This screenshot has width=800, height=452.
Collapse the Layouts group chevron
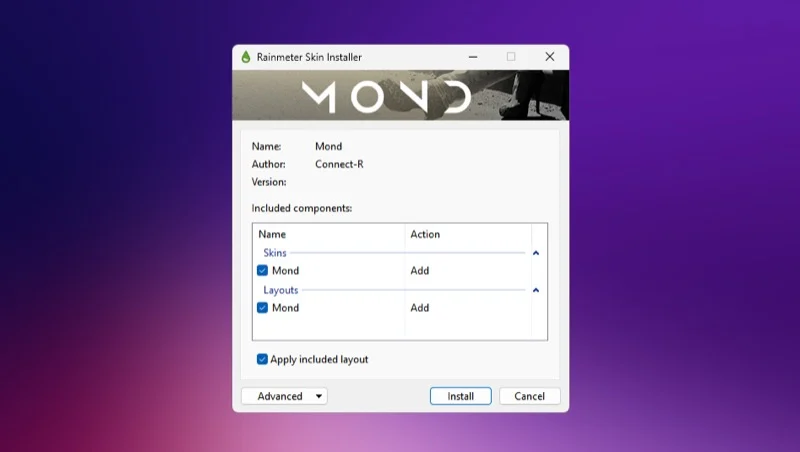click(x=536, y=290)
